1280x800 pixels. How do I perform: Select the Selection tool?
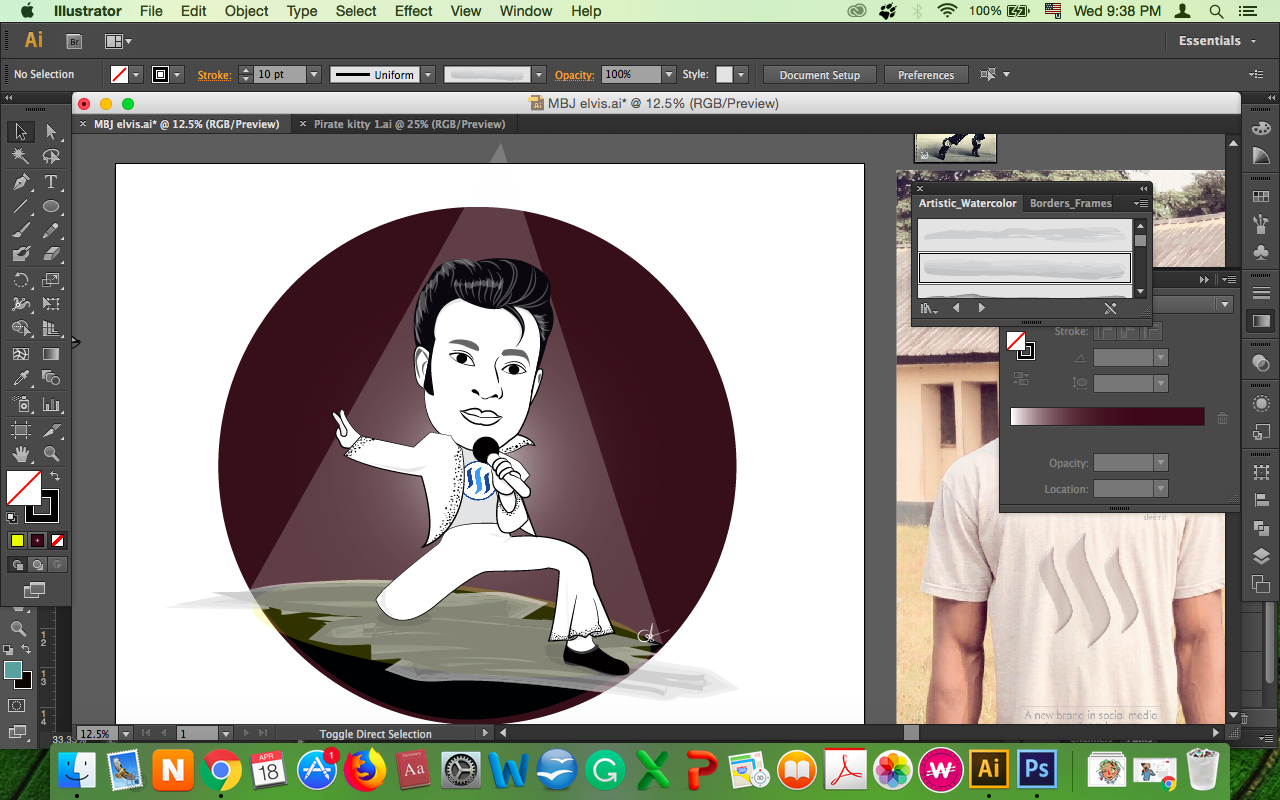pos(20,132)
